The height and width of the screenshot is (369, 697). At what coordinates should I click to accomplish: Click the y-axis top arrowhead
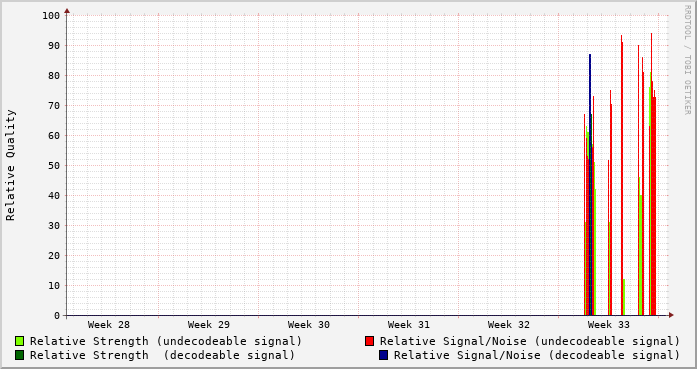pyautogui.click(x=67, y=11)
